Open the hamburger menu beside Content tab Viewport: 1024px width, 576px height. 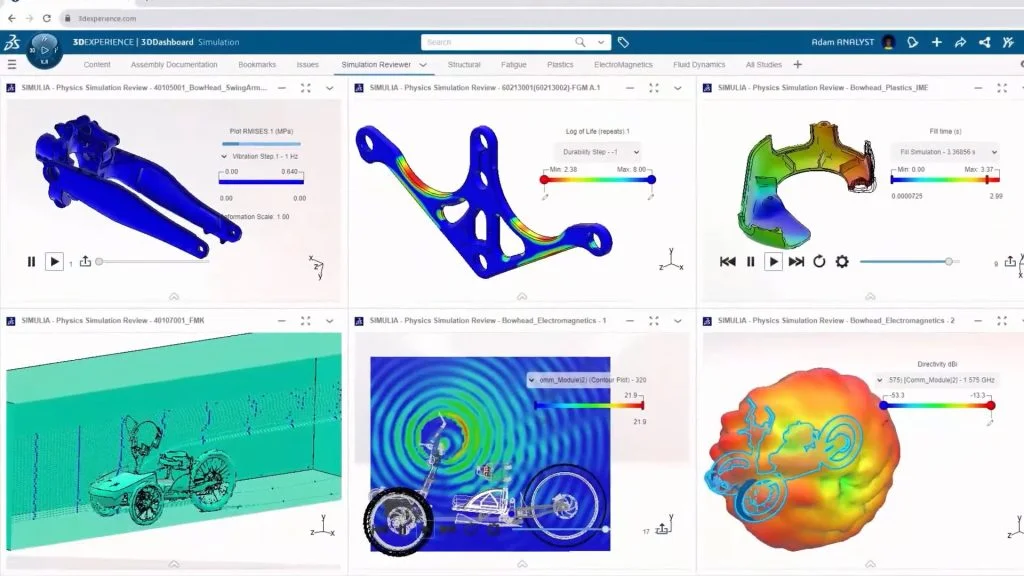[12, 64]
